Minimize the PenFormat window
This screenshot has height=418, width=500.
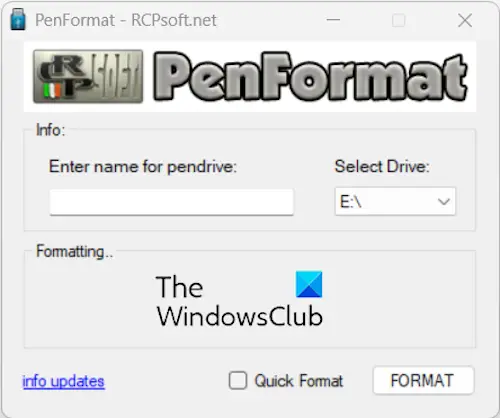(x=333, y=20)
